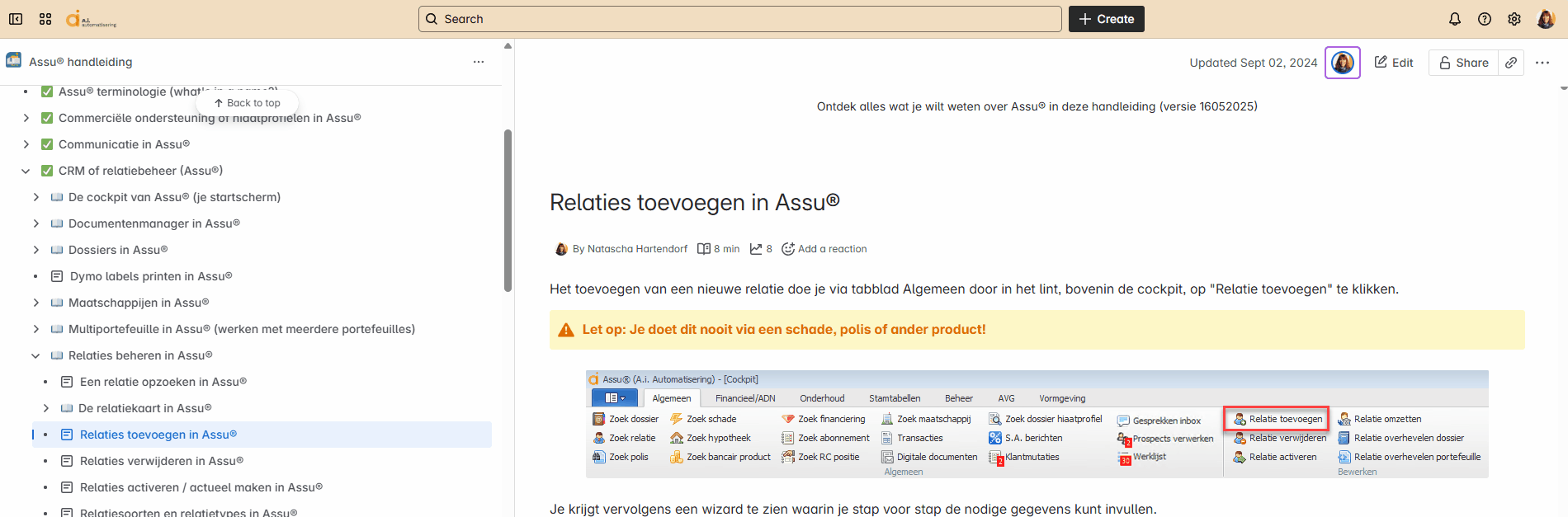Viewport: 1568px width, 517px height.
Task: Click Back to top button
Action: pos(247,103)
